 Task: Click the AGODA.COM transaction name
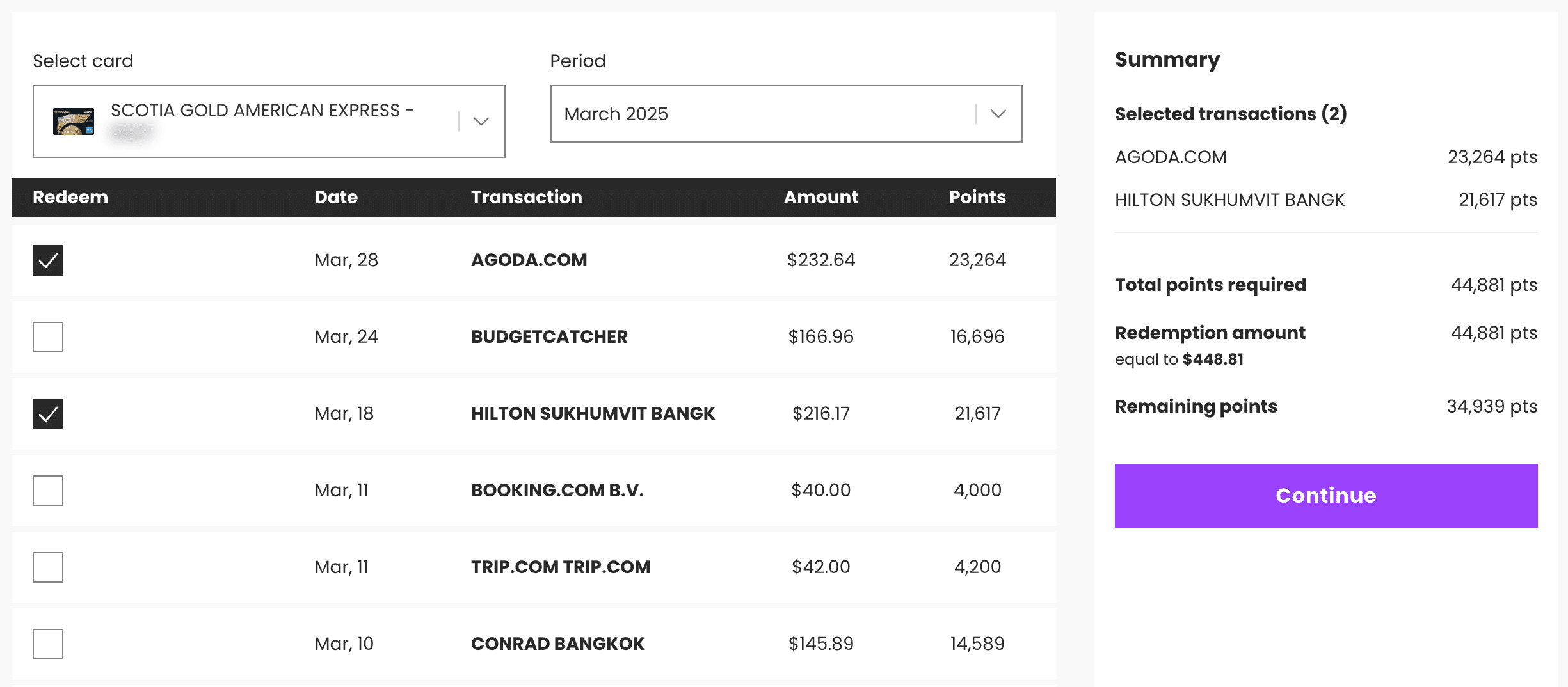click(x=529, y=260)
